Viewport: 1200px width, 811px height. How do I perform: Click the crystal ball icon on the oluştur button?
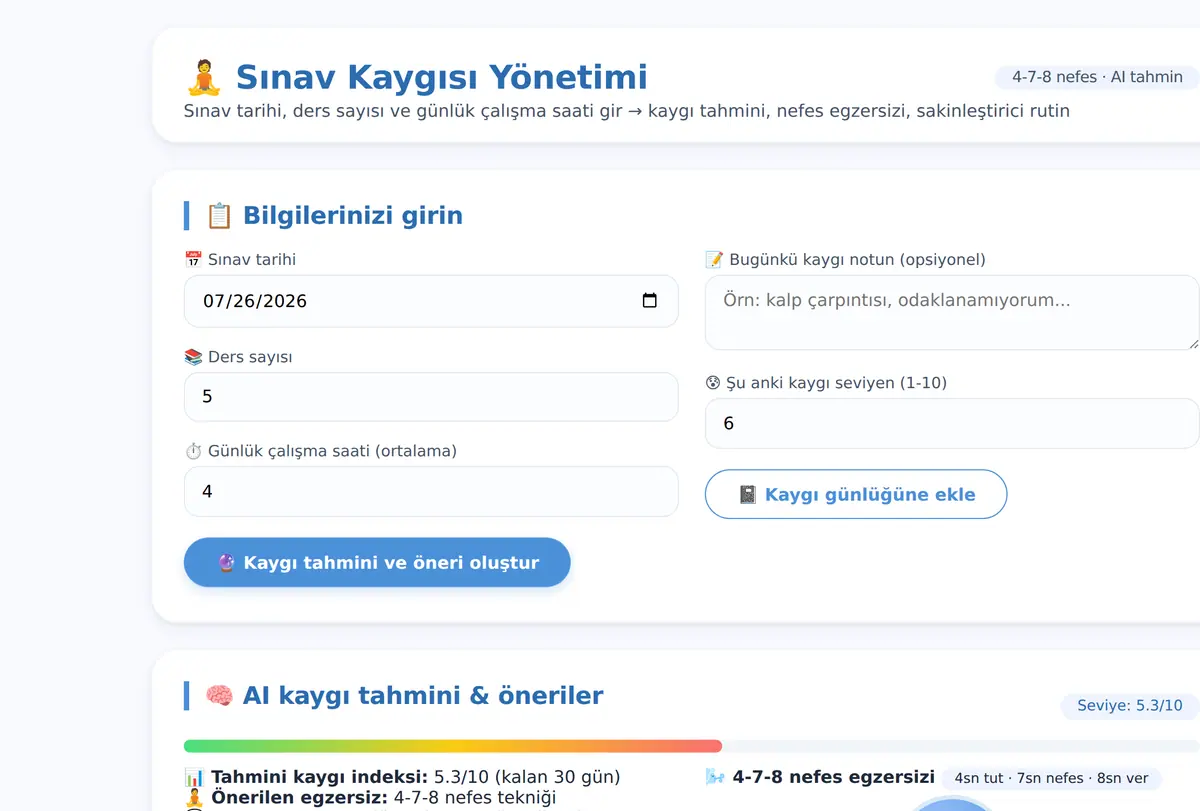click(x=226, y=562)
